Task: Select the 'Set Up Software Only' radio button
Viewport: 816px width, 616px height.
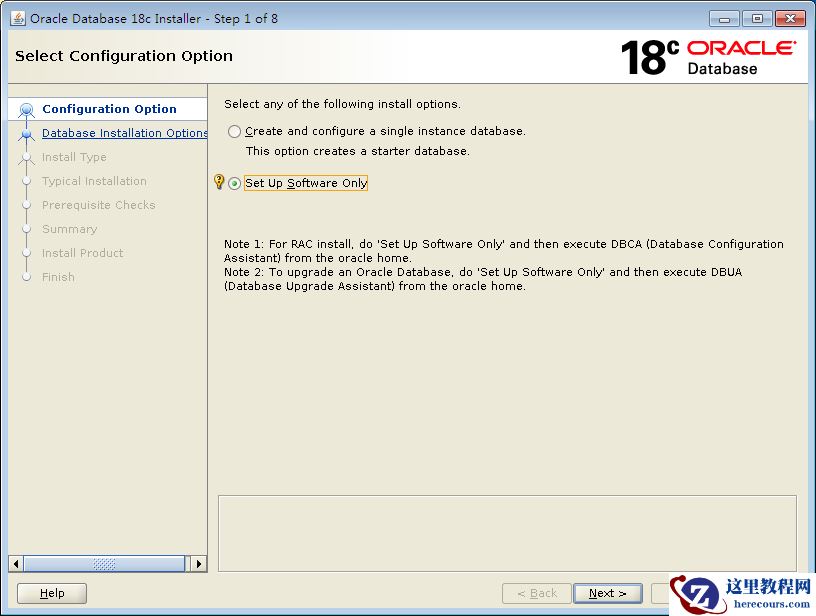Action: click(x=234, y=183)
